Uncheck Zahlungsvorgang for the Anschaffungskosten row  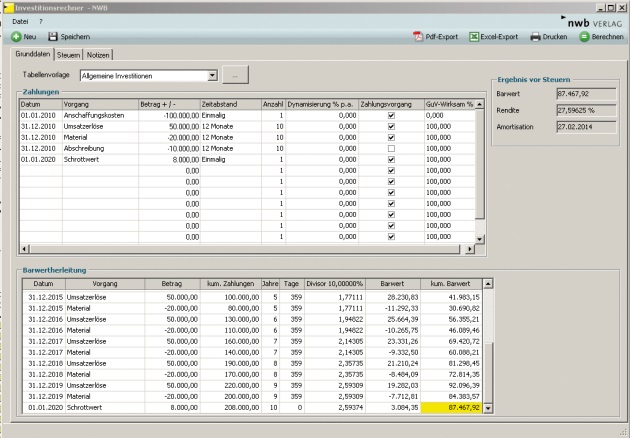coord(391,115)
